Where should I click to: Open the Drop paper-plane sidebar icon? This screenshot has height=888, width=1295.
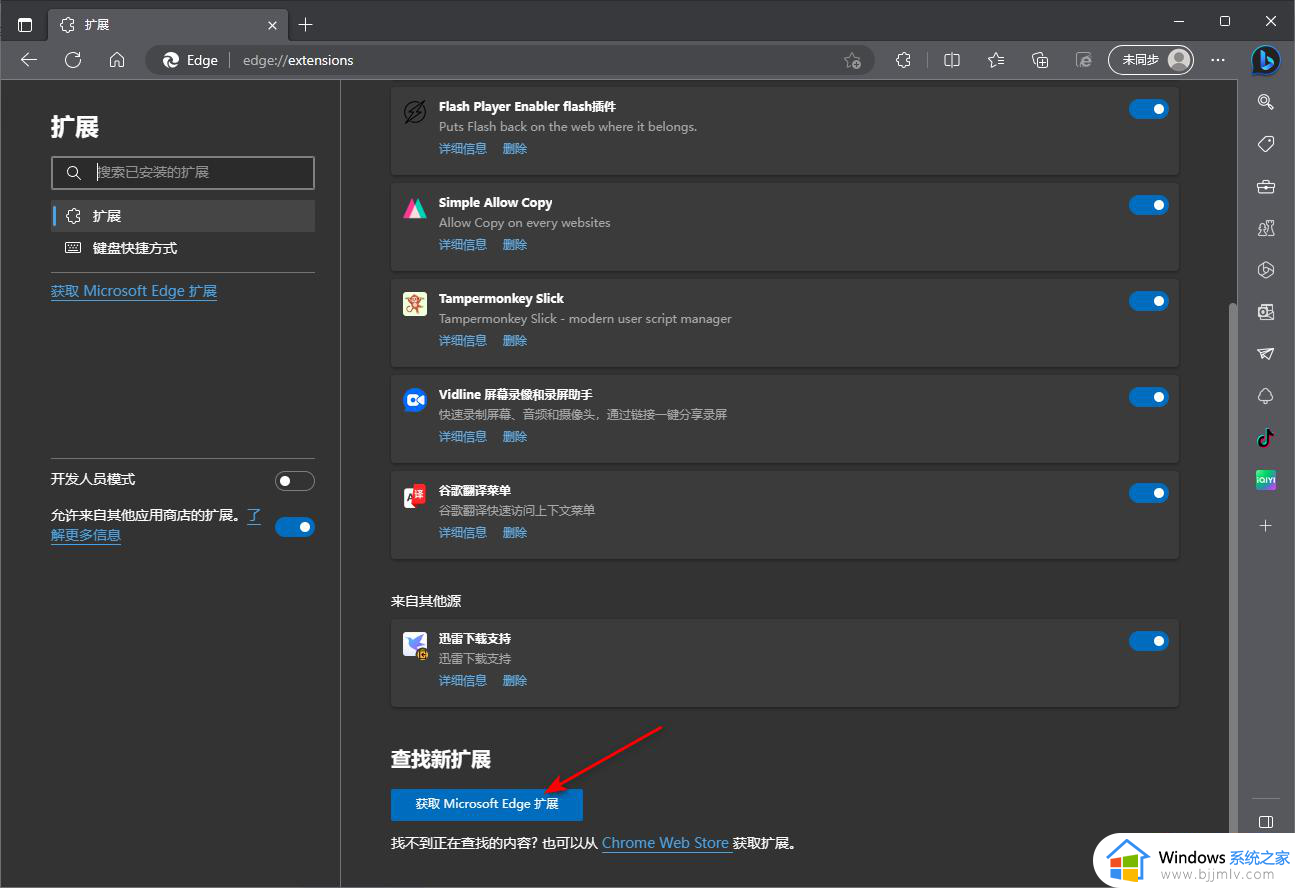[x=1266, y=354]
